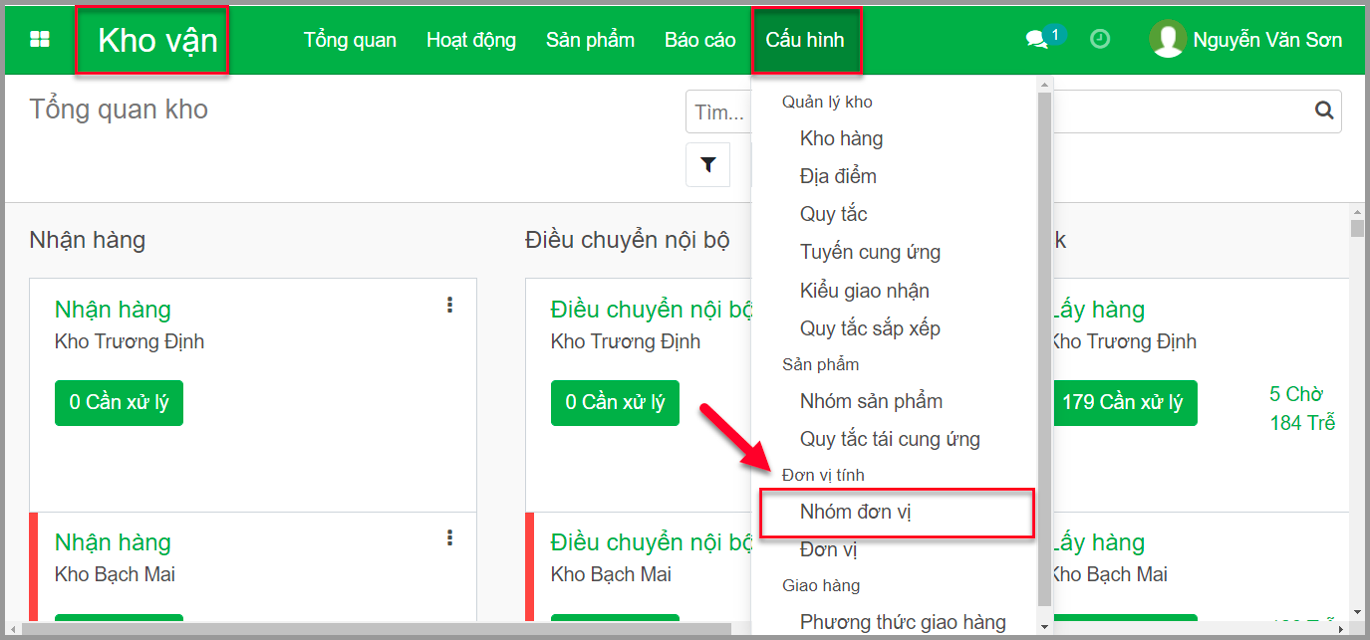Click the Kho vận app title
The height and width of the screenshot is (640, 1370).
(157, 41)
